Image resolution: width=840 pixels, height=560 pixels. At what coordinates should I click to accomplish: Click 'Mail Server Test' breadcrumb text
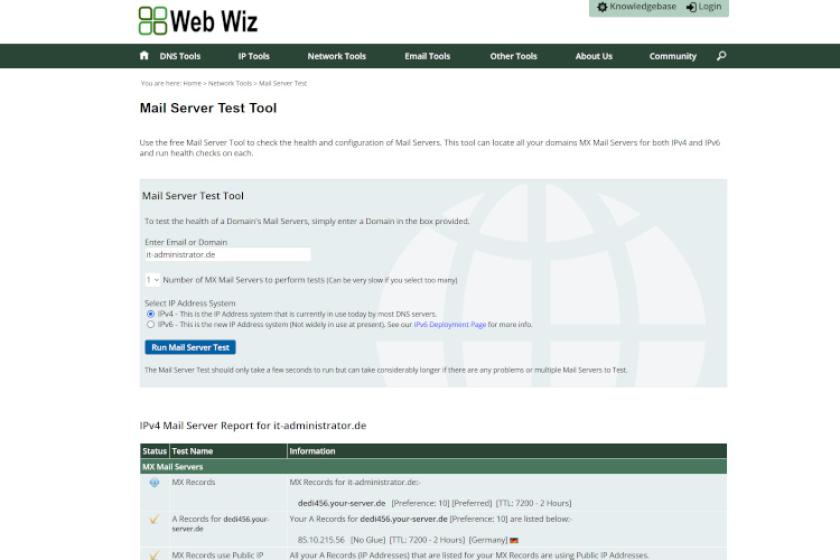pyautogui.click(x=283, y=83)
